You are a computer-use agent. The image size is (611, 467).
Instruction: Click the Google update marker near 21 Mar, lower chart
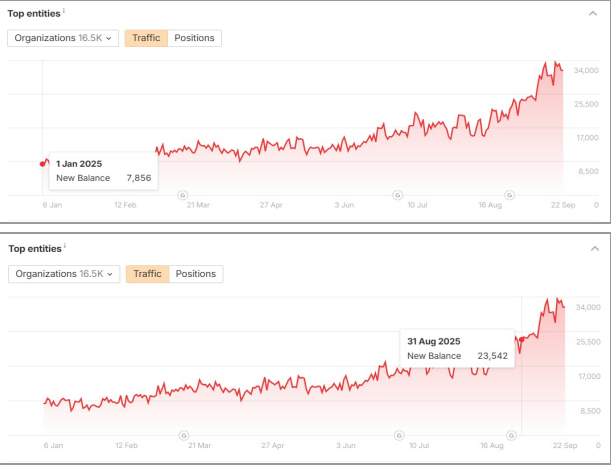pos(184,435)
